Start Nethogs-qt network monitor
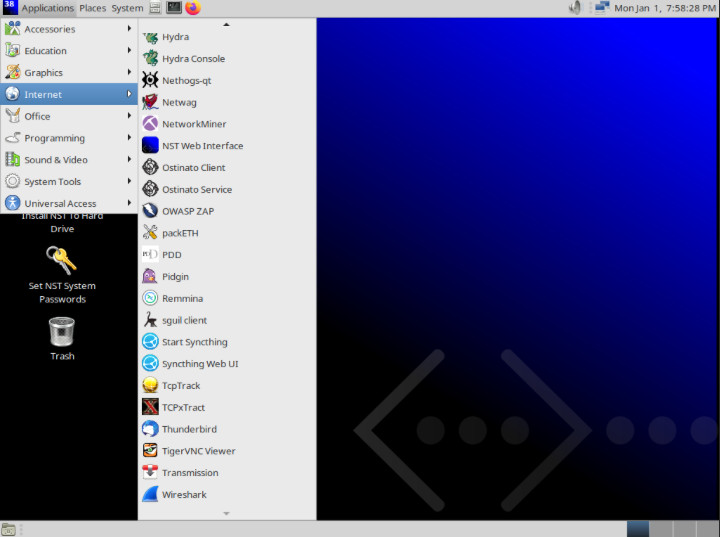 pyautogui.click(x=227, y=80)
